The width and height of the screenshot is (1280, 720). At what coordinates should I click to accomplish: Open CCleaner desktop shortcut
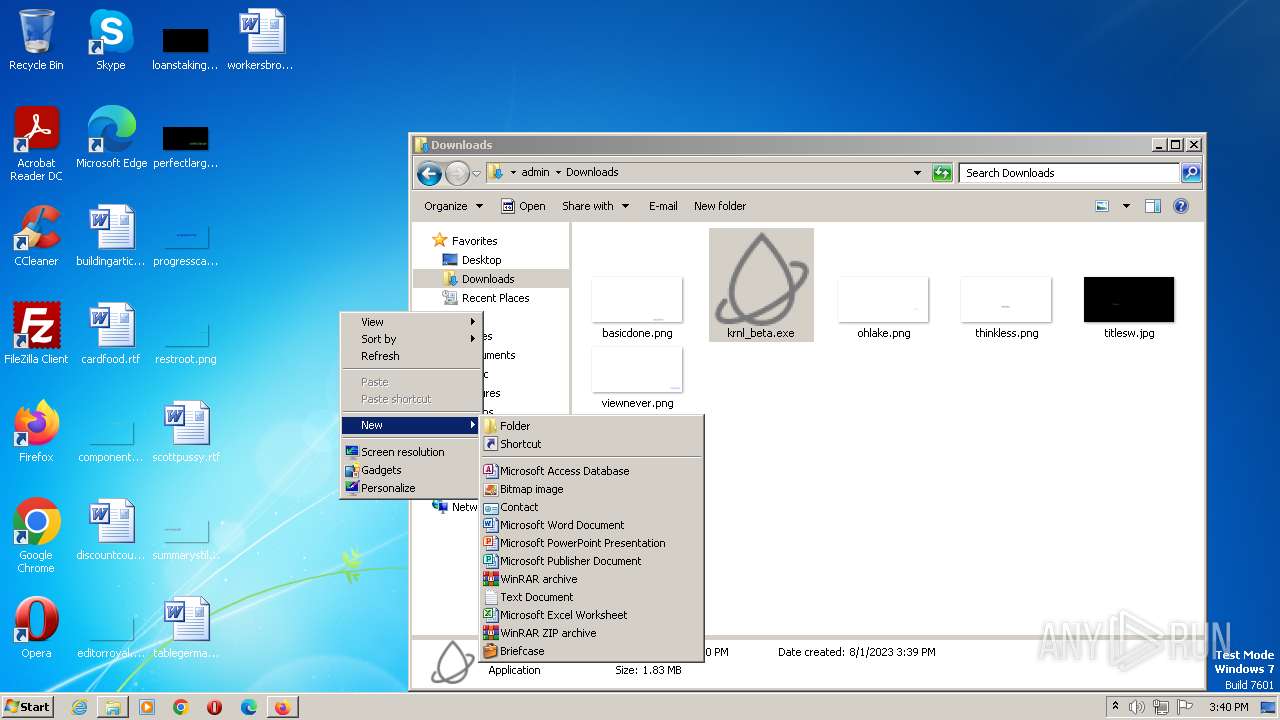tap(36, 235)
